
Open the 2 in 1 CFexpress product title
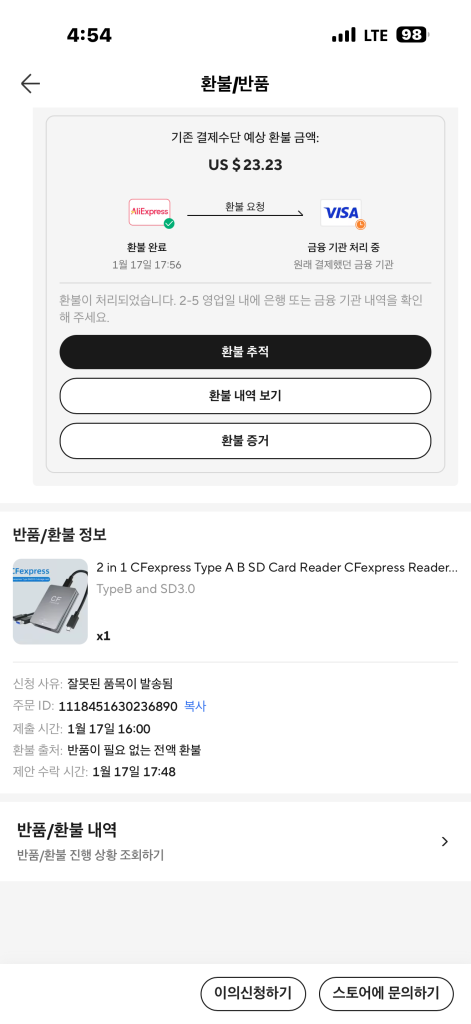[x=277, y=568]
